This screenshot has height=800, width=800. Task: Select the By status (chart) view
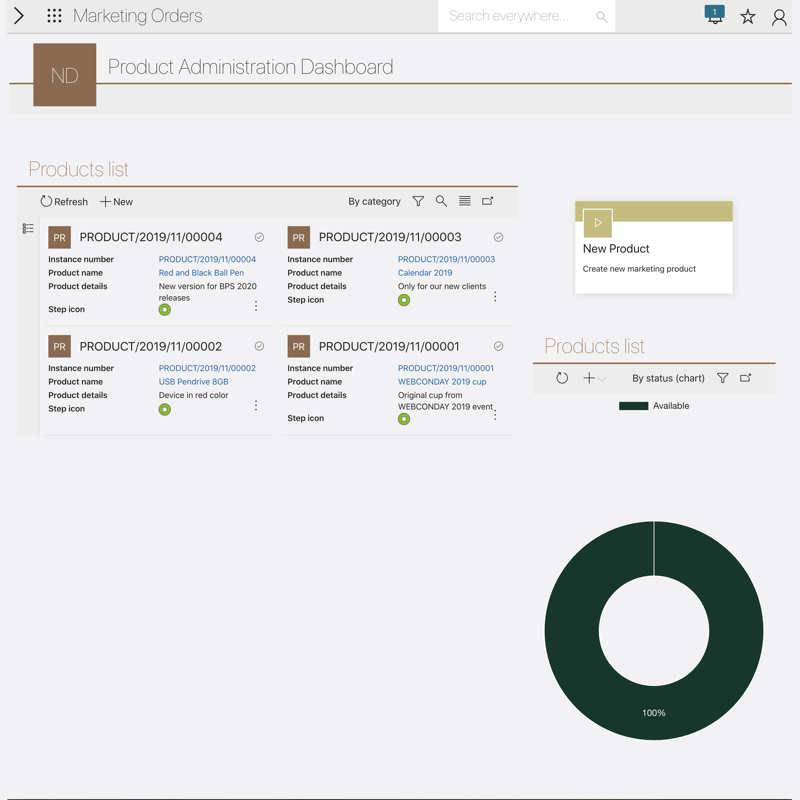[x=668, y=378]
